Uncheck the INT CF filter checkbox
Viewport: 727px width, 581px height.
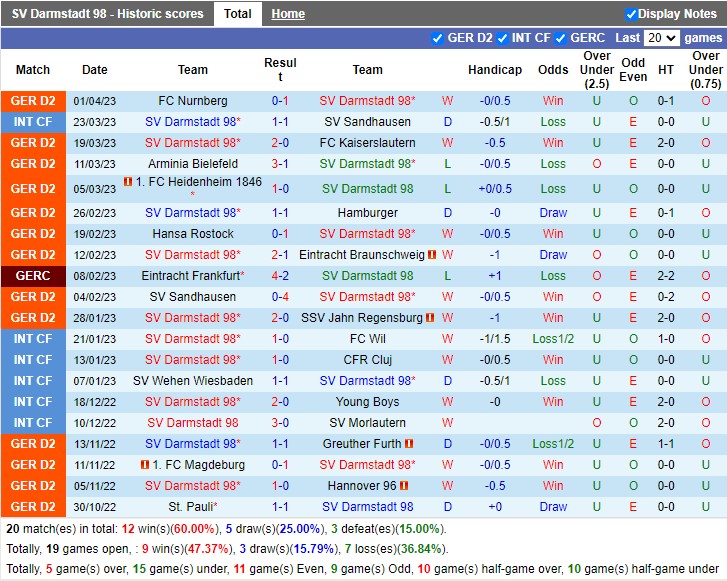pyautogui.click(x=502, y=38)
